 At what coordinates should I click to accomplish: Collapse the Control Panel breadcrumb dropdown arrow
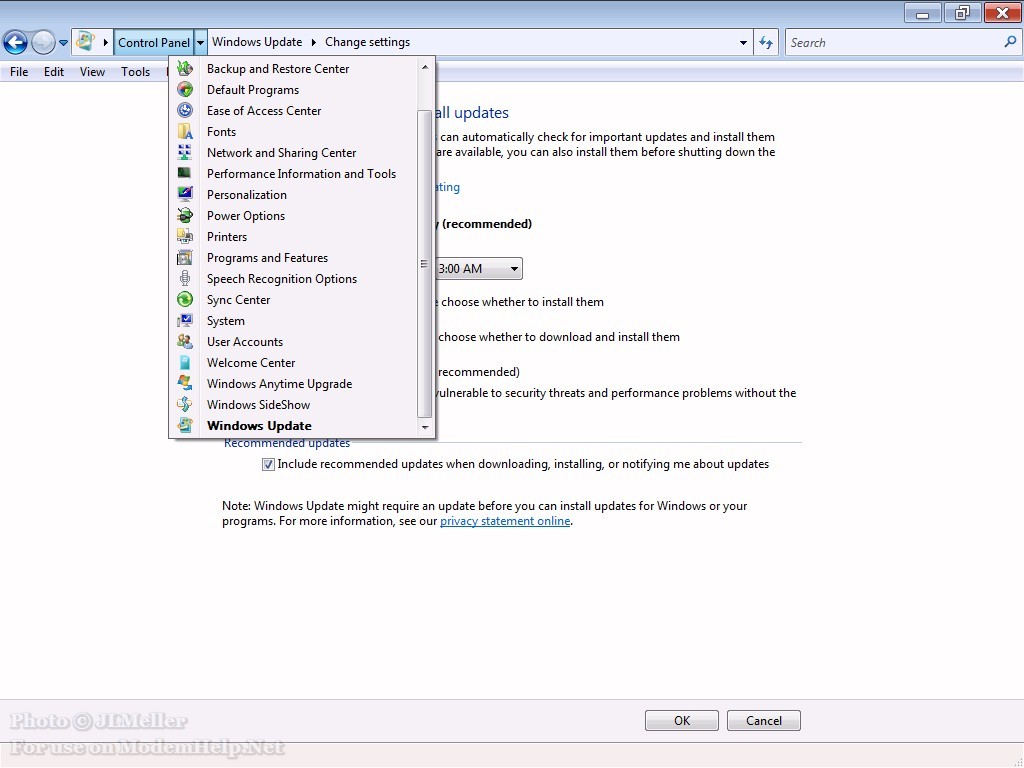tap(200, 42)
